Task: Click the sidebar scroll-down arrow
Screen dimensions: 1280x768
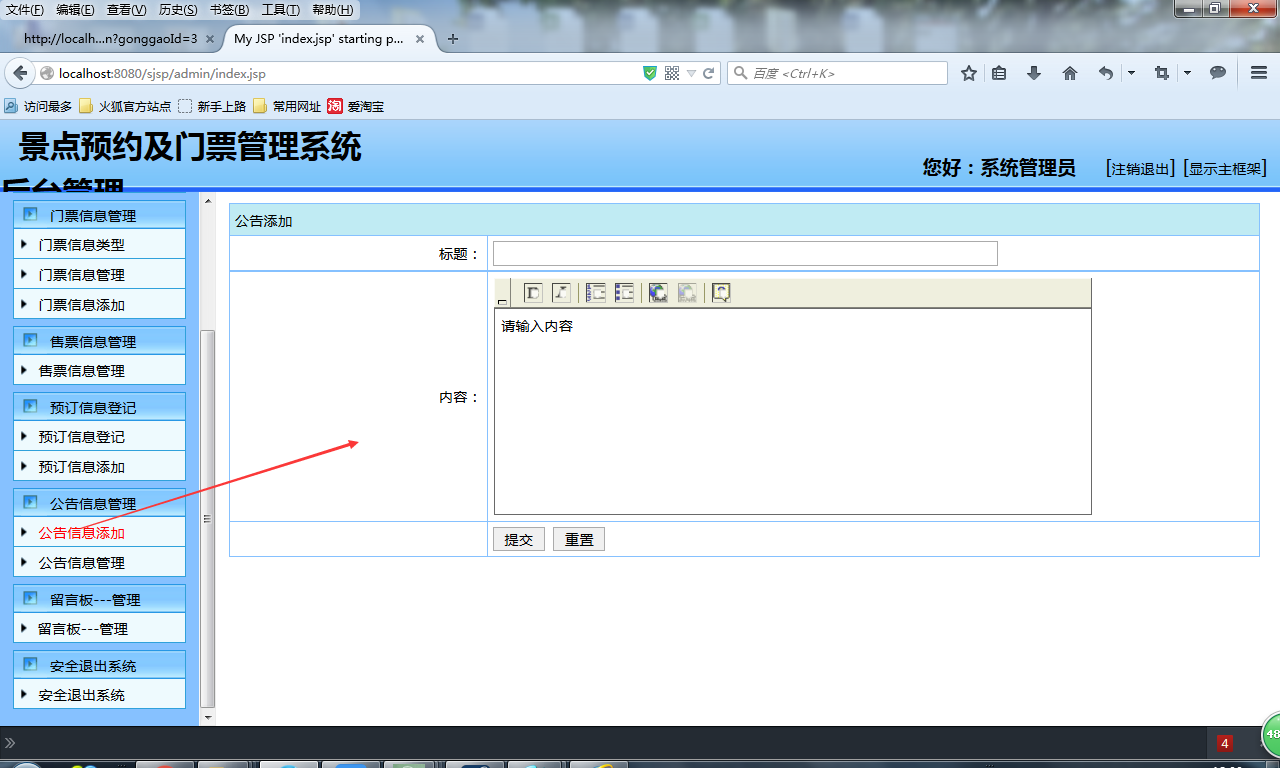Action: (208, 717)
